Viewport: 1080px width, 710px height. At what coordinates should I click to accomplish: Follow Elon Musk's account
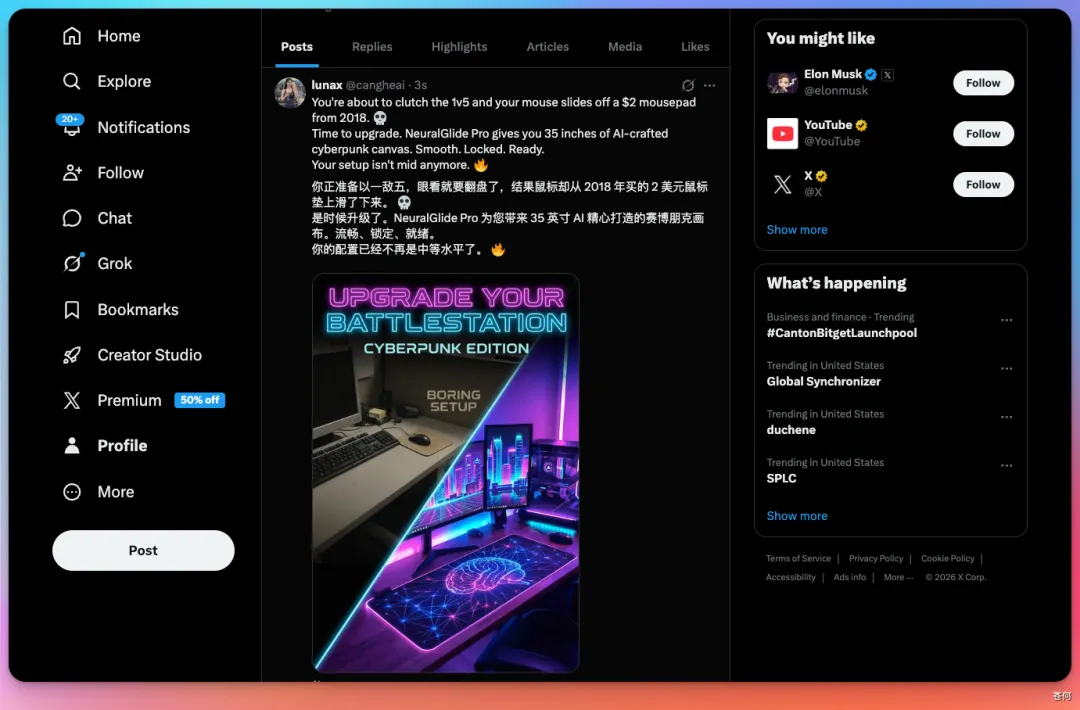[983, 83]
